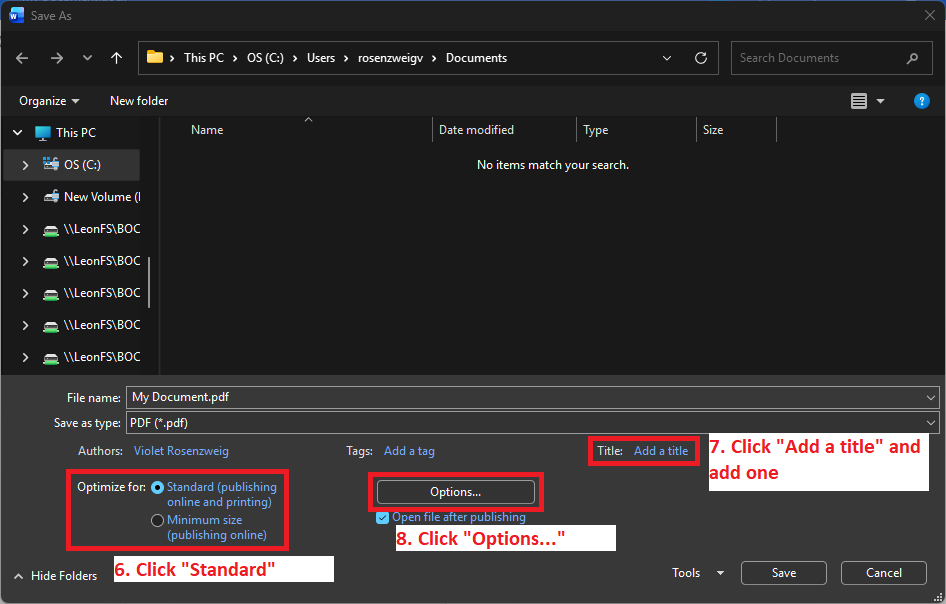Click the Word icon in title bar
946x604 pixels.
coord(16,15)
